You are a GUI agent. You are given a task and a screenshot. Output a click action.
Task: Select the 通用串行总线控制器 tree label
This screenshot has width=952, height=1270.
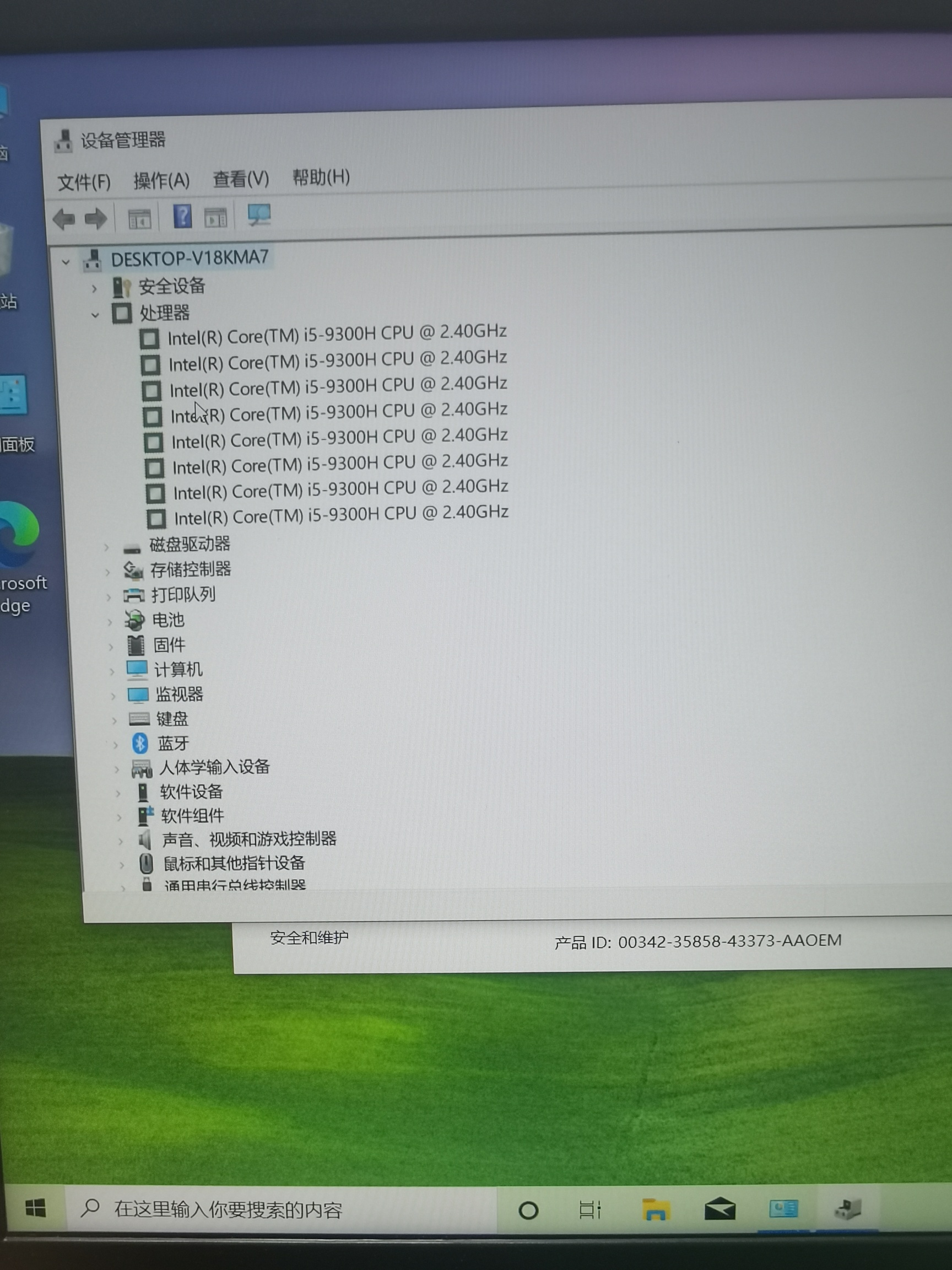point(235,884)
